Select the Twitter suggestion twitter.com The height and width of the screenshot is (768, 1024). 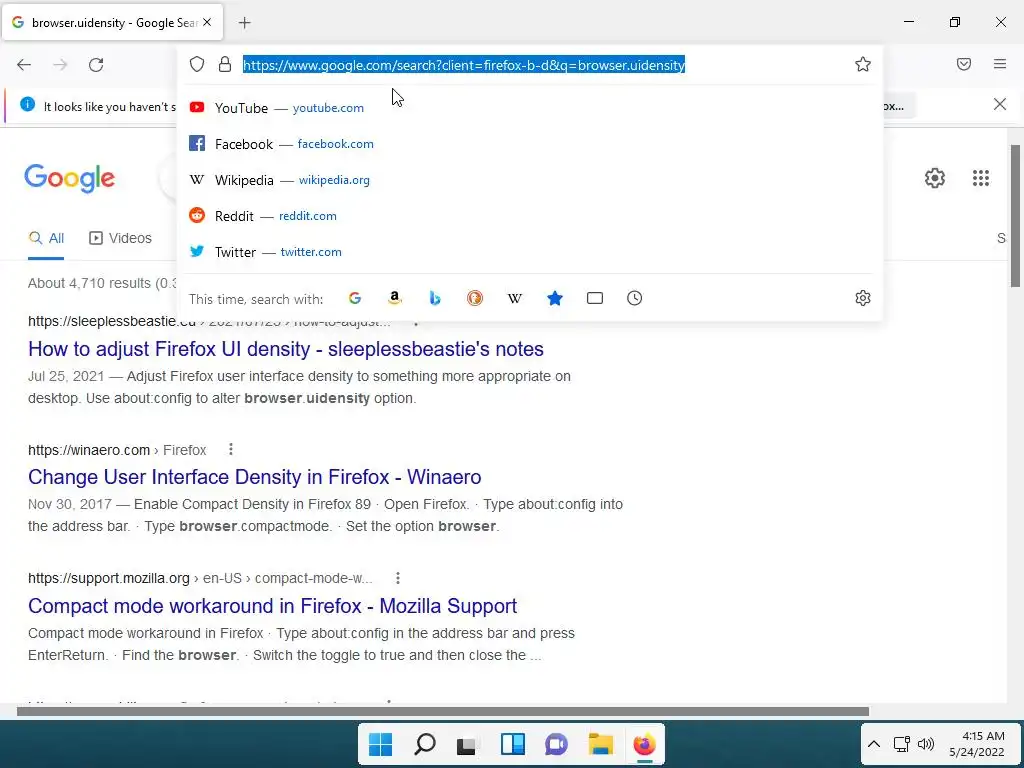click(x=529, y=251)
